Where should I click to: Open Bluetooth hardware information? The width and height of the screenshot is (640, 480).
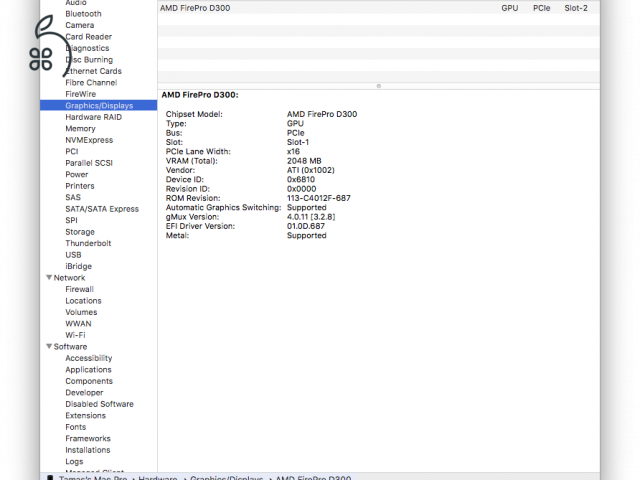[83, 14]
